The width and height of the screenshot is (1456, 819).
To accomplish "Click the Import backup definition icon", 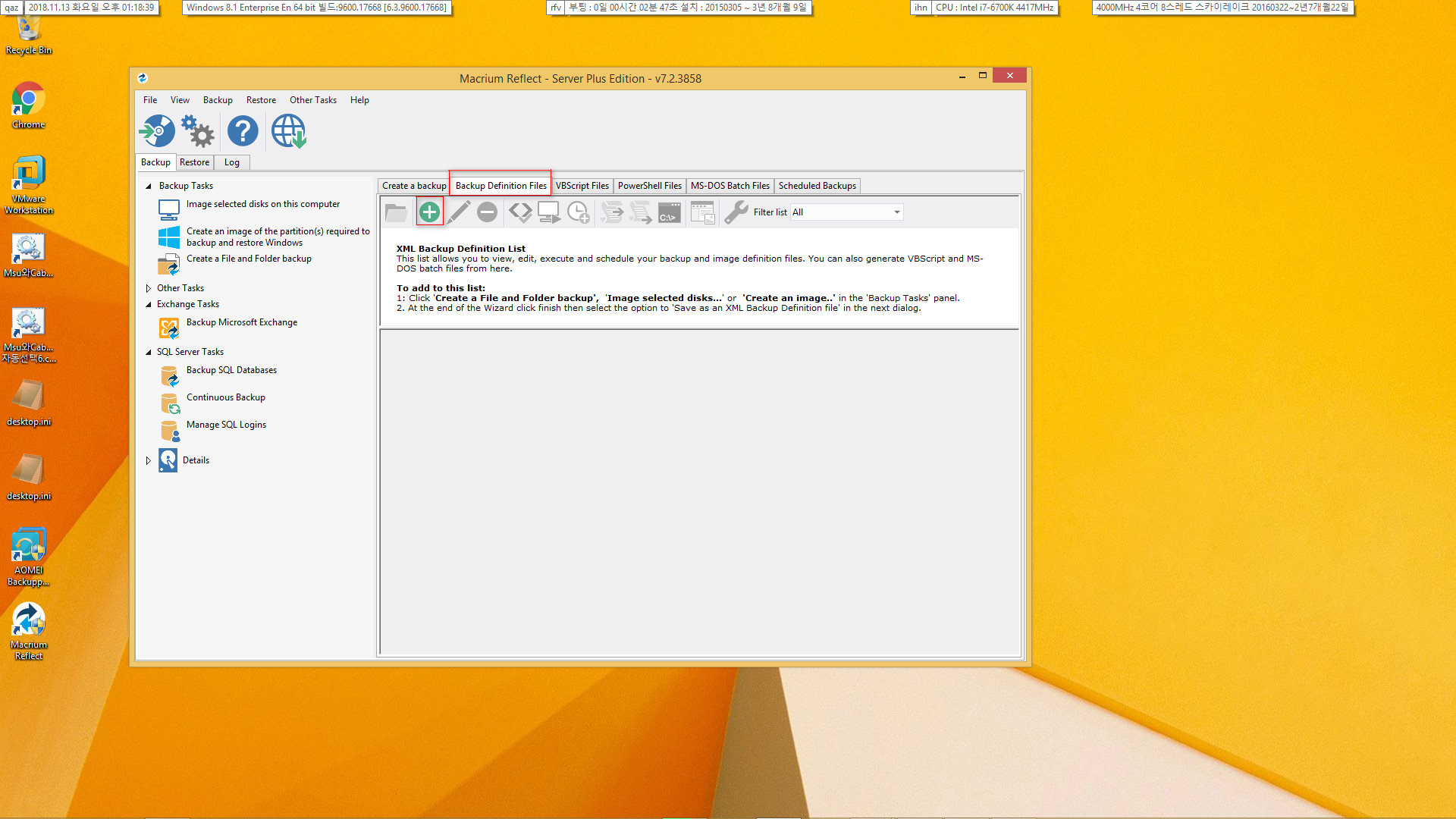I will pos(396,212).
